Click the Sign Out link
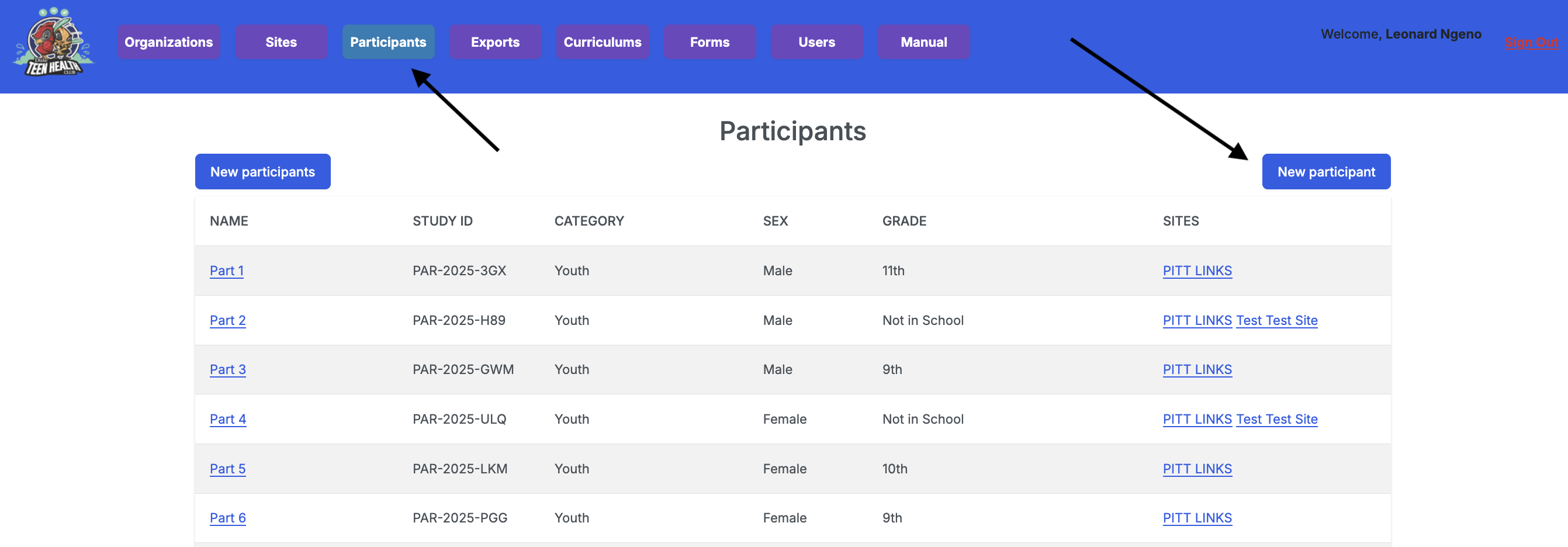The image size is (1568, 547). [1532, 43]
